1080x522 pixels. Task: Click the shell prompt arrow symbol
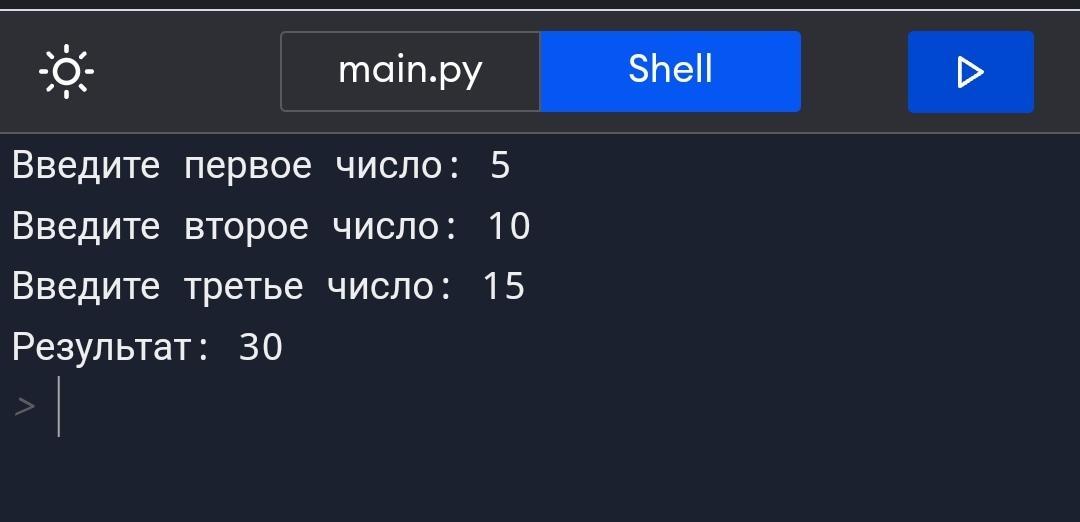(25, 406)
